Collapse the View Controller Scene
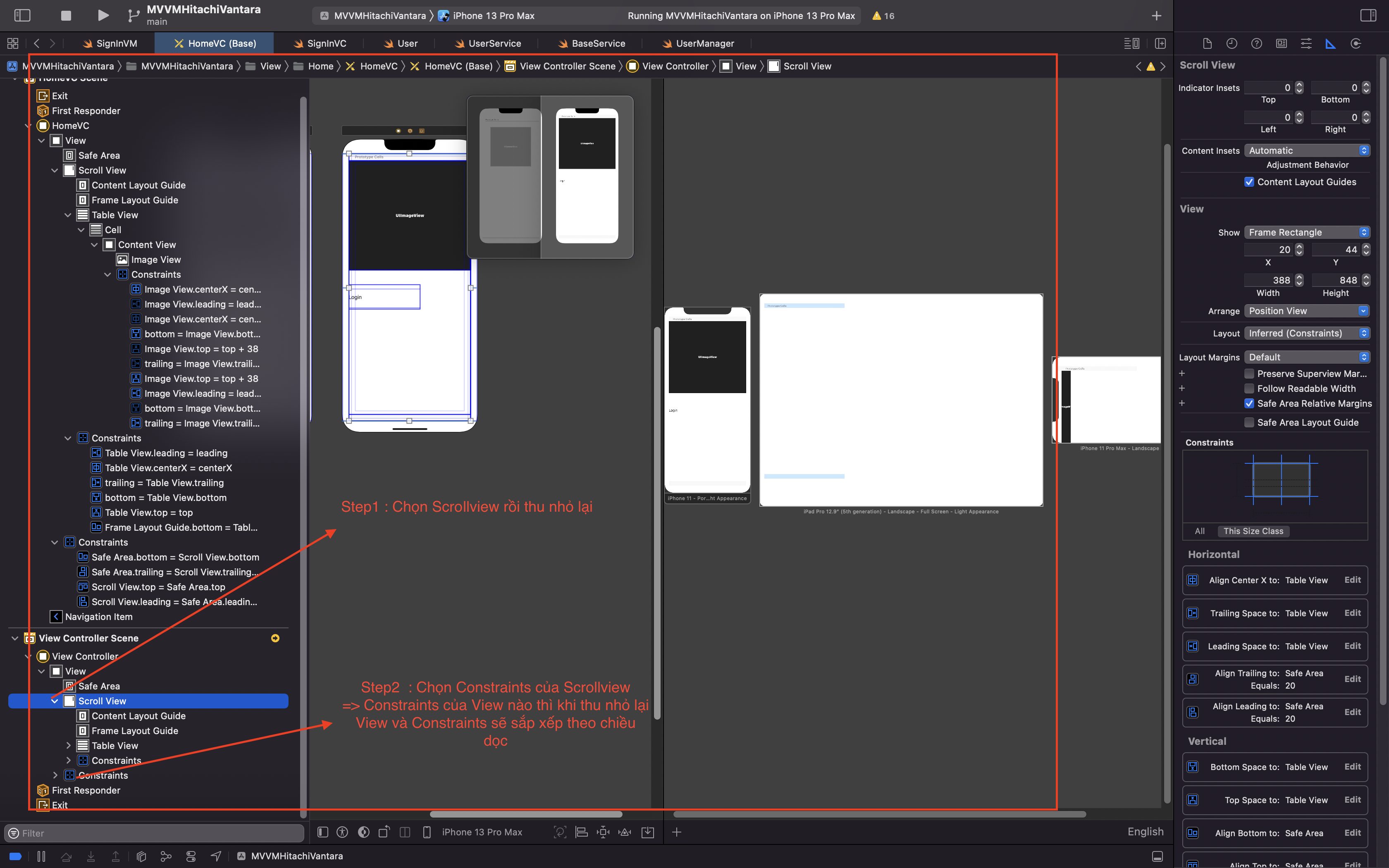The height and width of the screenshot is (868, 1389). 15,638
